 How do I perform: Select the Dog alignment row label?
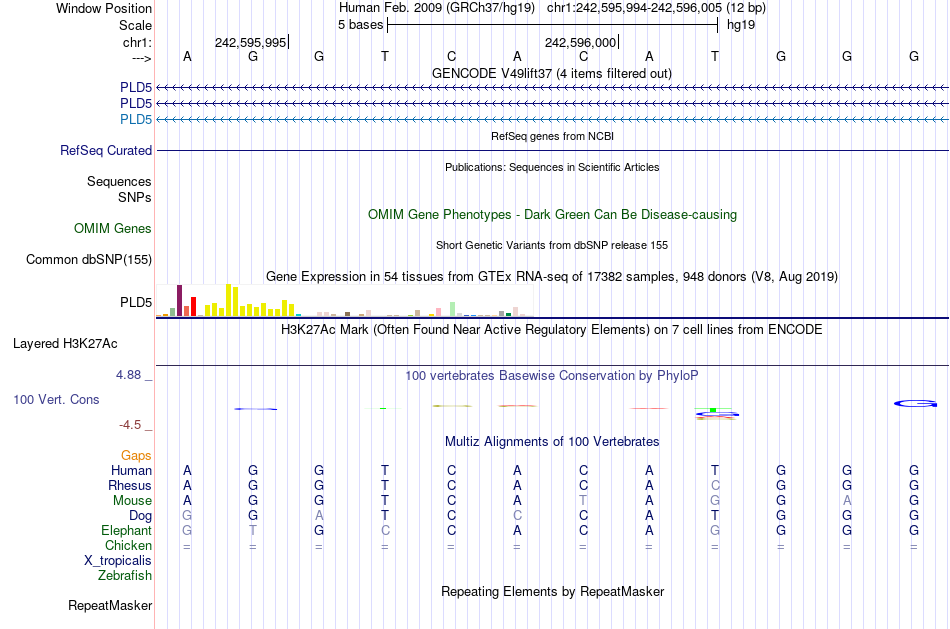[140, 516]
